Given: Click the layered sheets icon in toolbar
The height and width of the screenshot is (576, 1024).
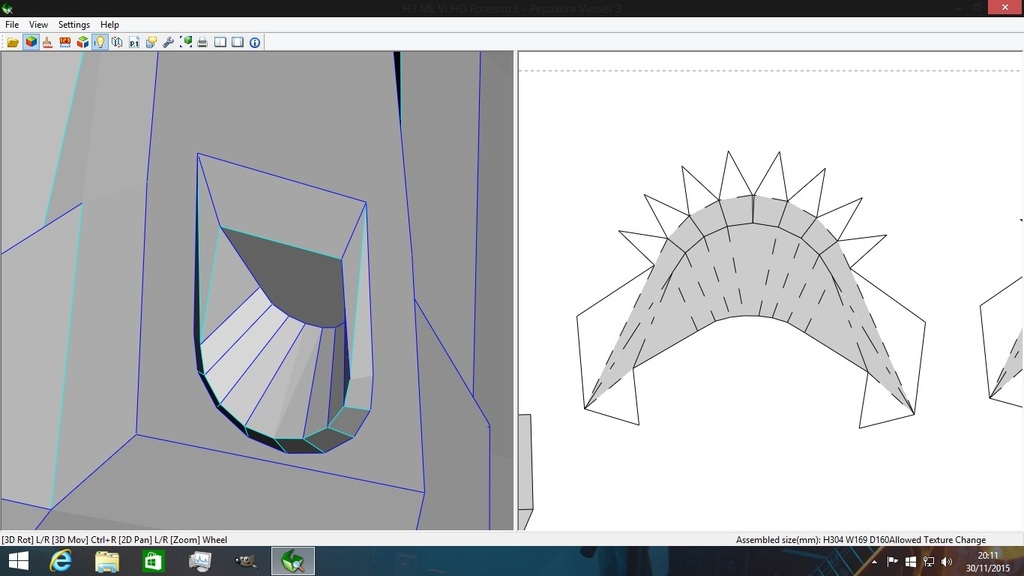Looking at the screenshot, I should (x=152, y=42).
